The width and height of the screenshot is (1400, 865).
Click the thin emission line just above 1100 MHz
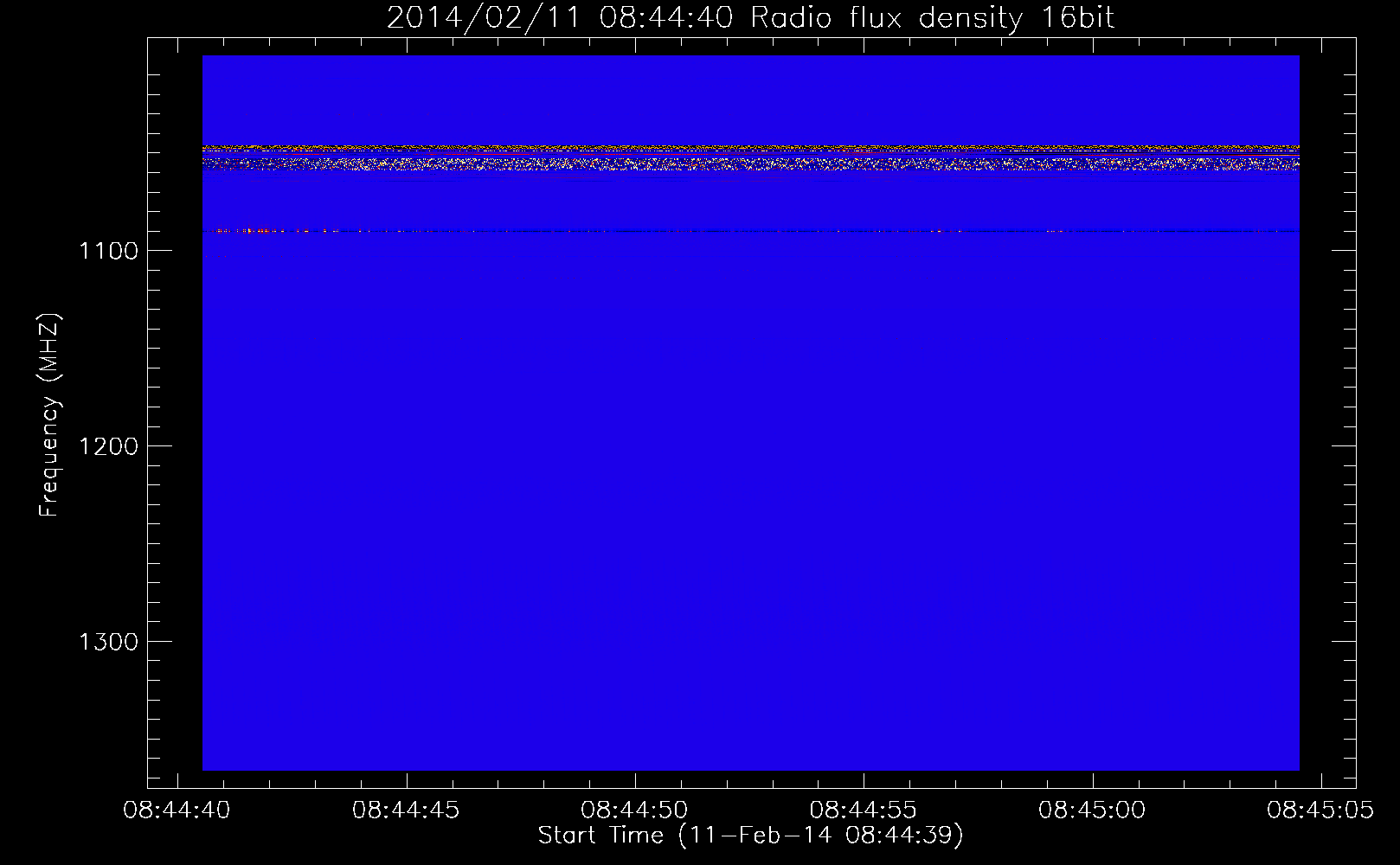(x=750, y=231)
